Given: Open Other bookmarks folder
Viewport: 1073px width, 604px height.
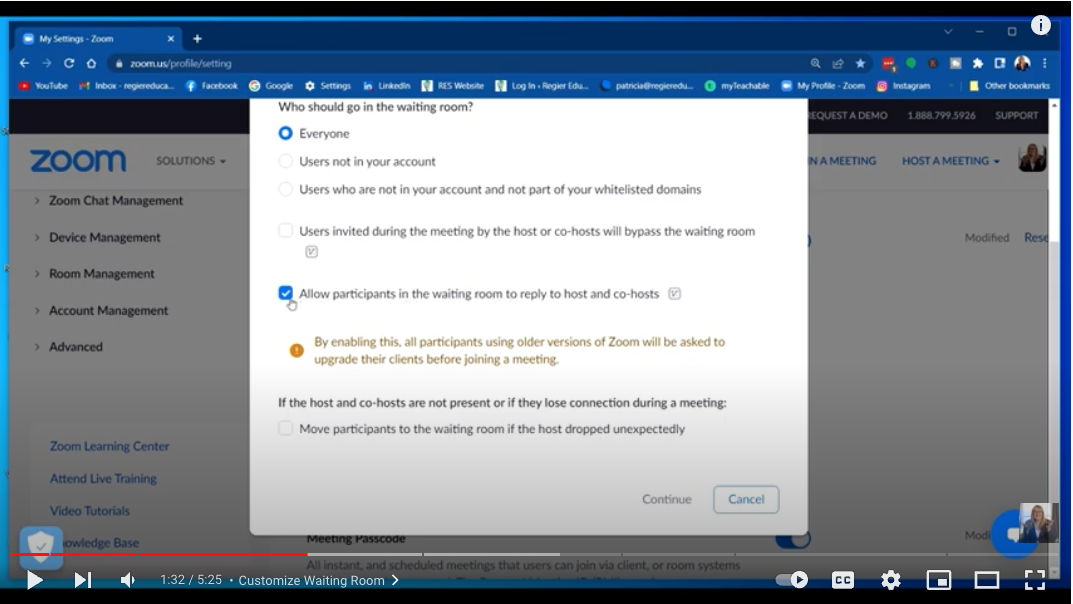Looking at the screenshot, I should tap(1009, 86).
